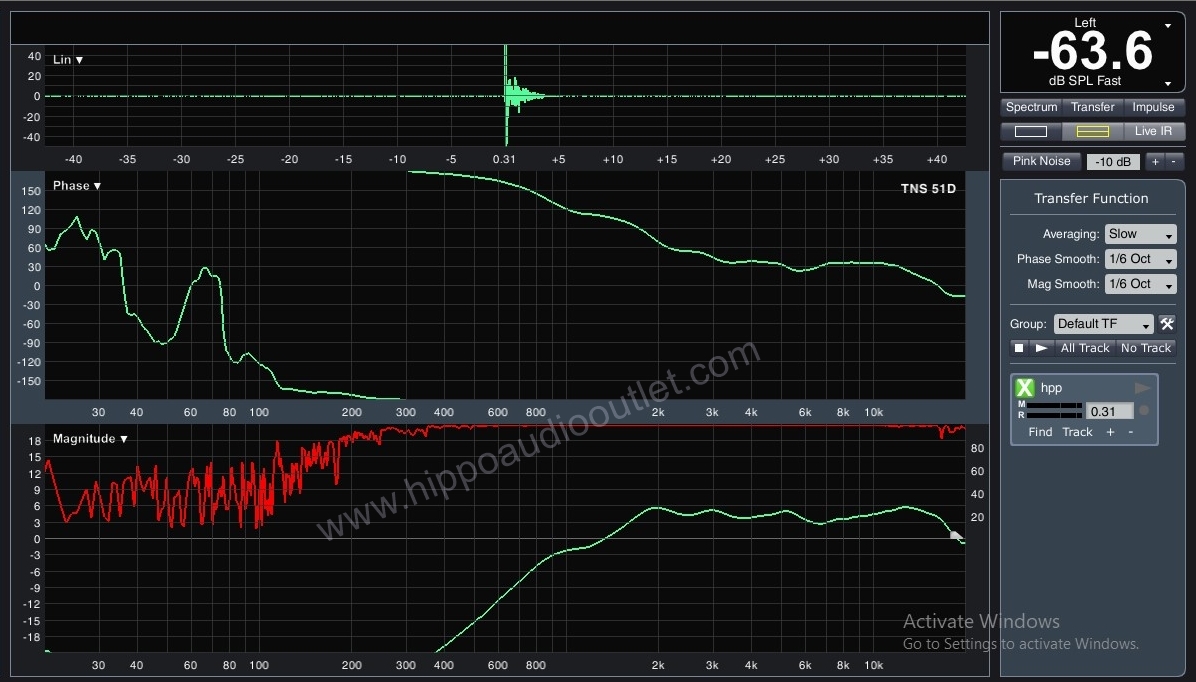Enable All Track for delay tracking
This screenshot has height=682, width=1196.
(x=1085, y=348)
